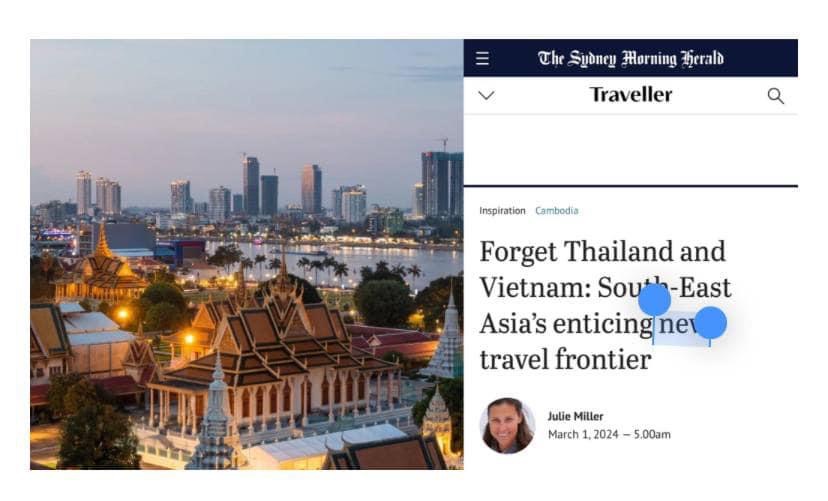This screenshot has width=828, height=501.
Task: Click Julie Miller's author photo
Action: click(x=507, y=426)
